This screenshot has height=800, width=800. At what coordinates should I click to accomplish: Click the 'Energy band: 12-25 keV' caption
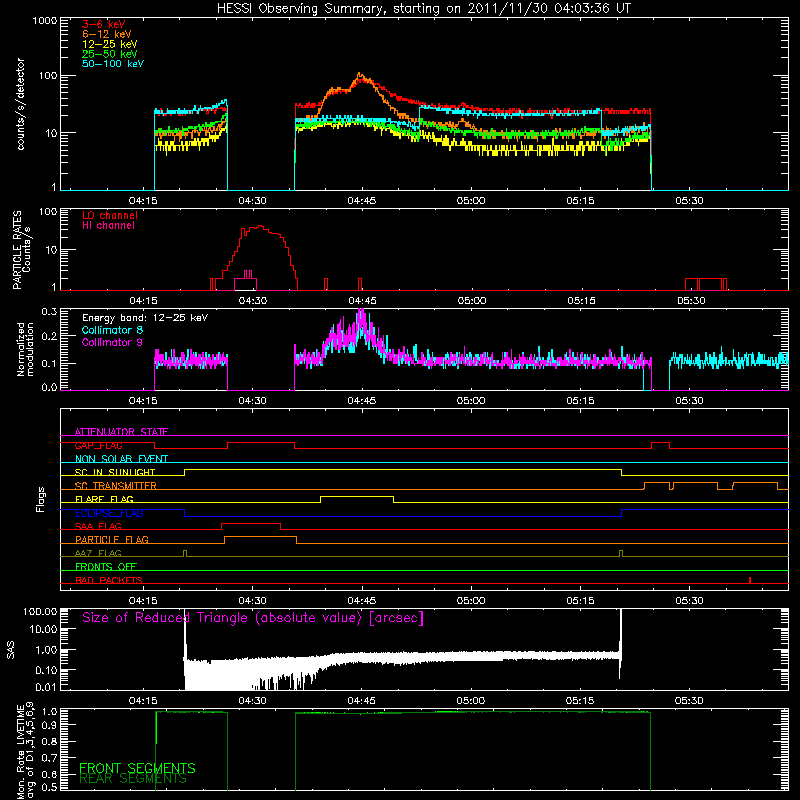click(145, 318)
